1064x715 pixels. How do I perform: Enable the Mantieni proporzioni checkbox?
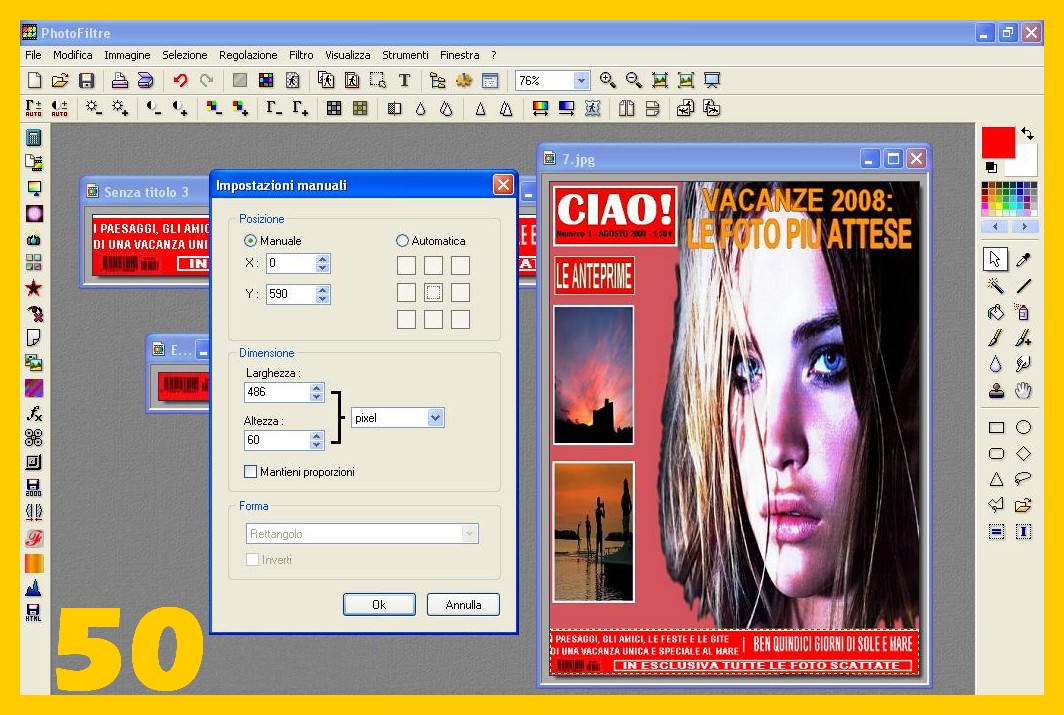point(251,471)
